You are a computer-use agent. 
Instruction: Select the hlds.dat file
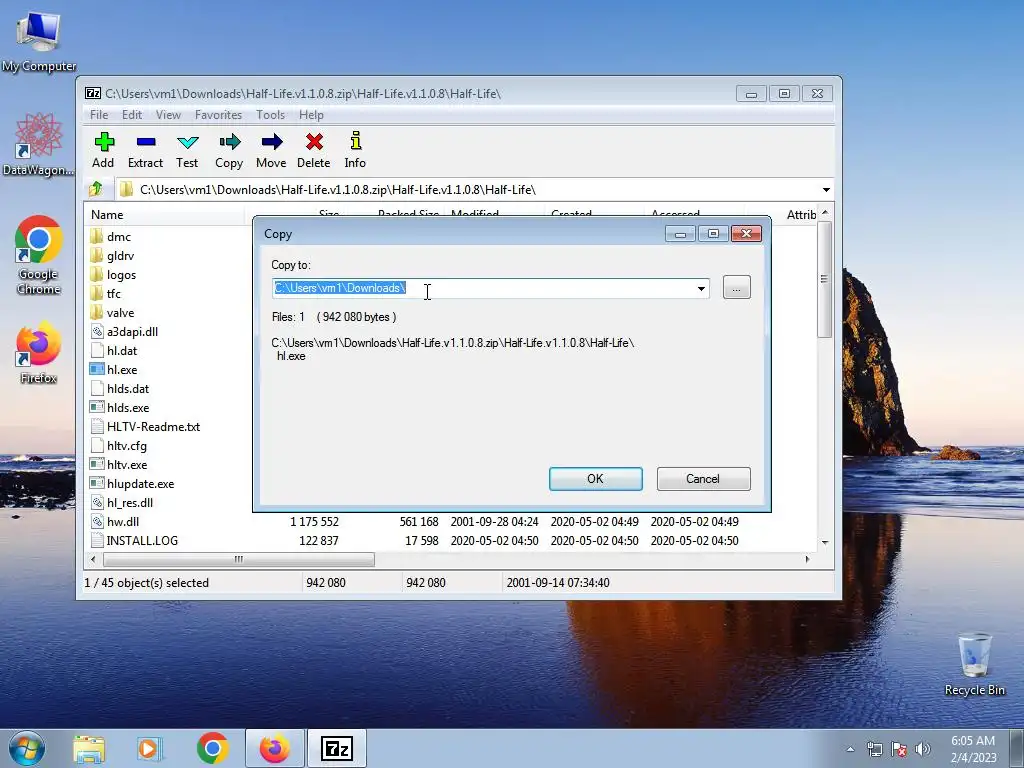point(119,388)
